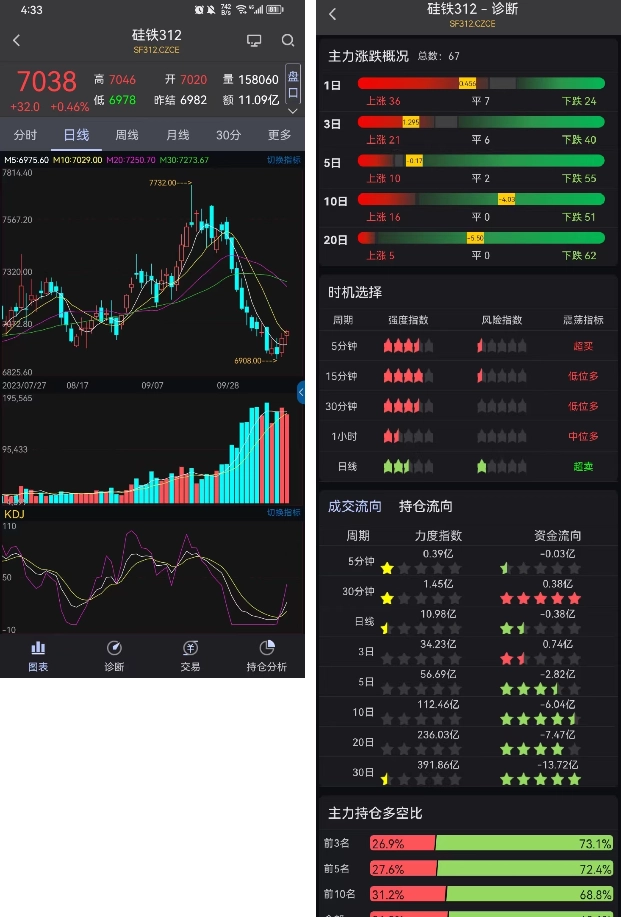
Task: Open the 更多 period dropdown
Action: 280,135
